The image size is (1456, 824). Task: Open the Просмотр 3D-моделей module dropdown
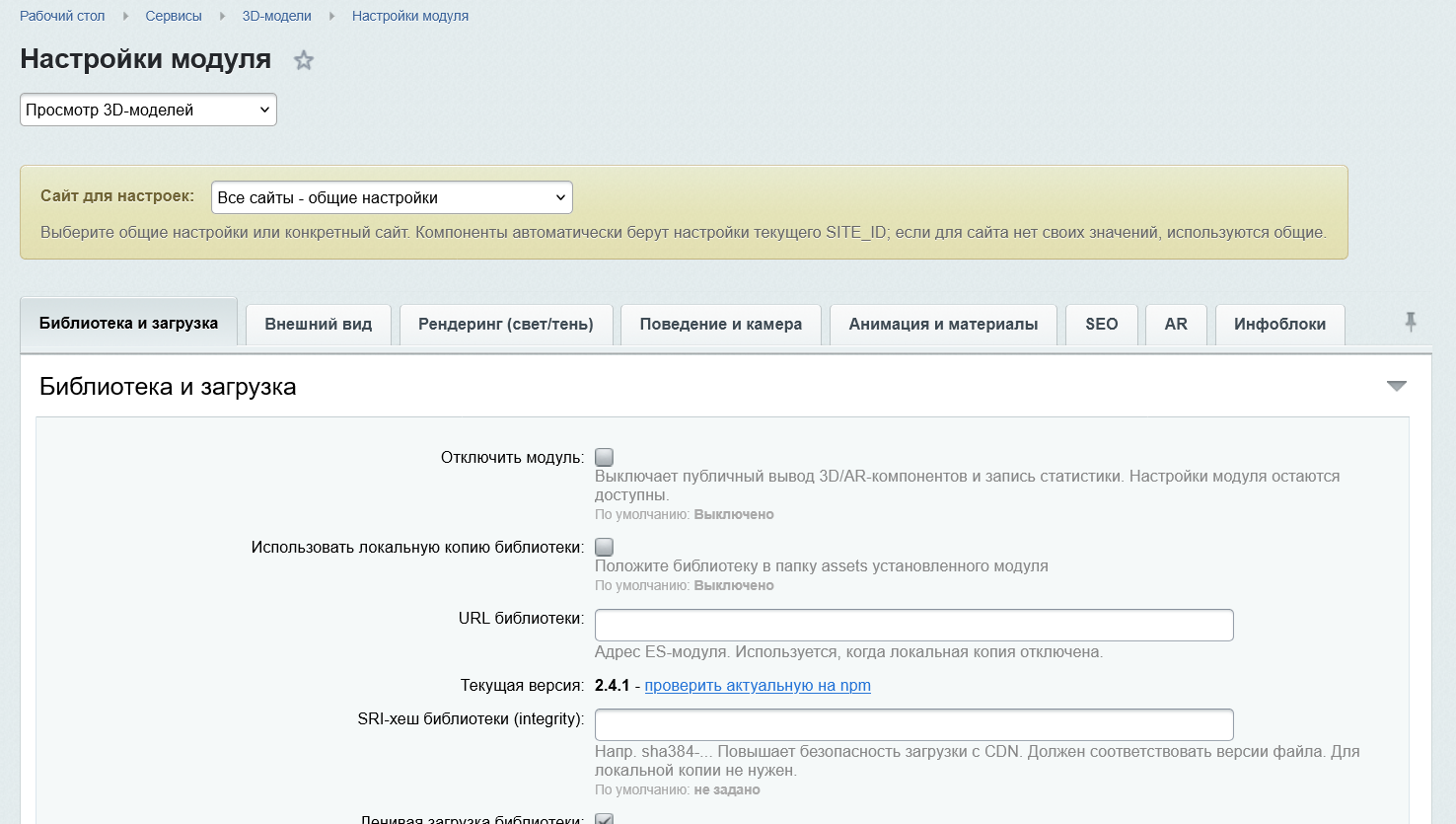coord(148,110)
